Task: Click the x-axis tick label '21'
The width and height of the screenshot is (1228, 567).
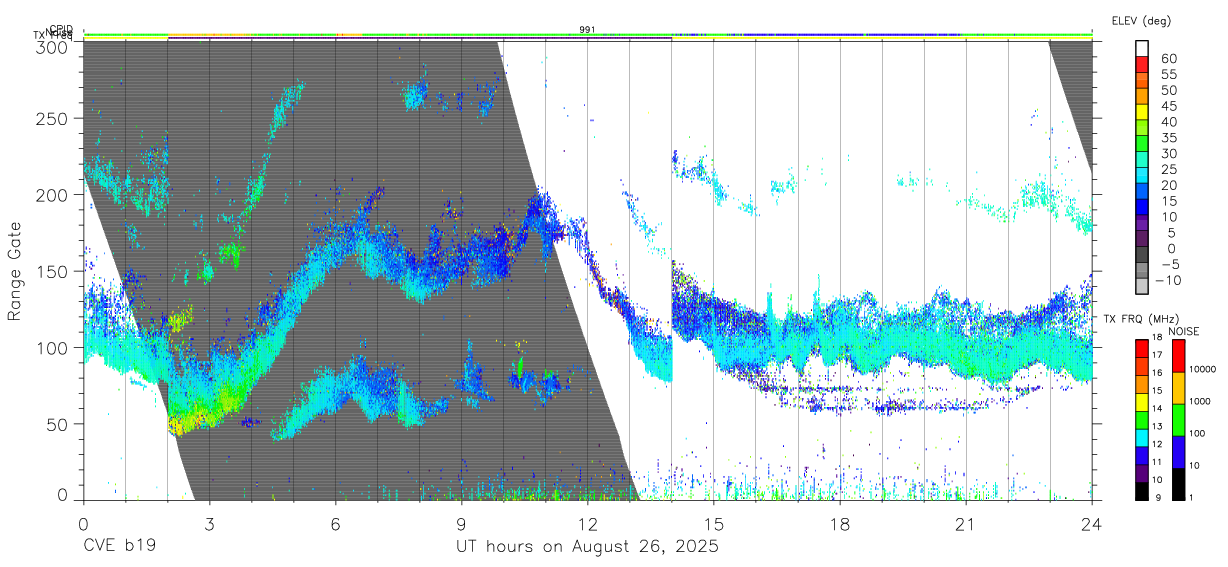Action: pyautogui.click(x=965, y=523)
